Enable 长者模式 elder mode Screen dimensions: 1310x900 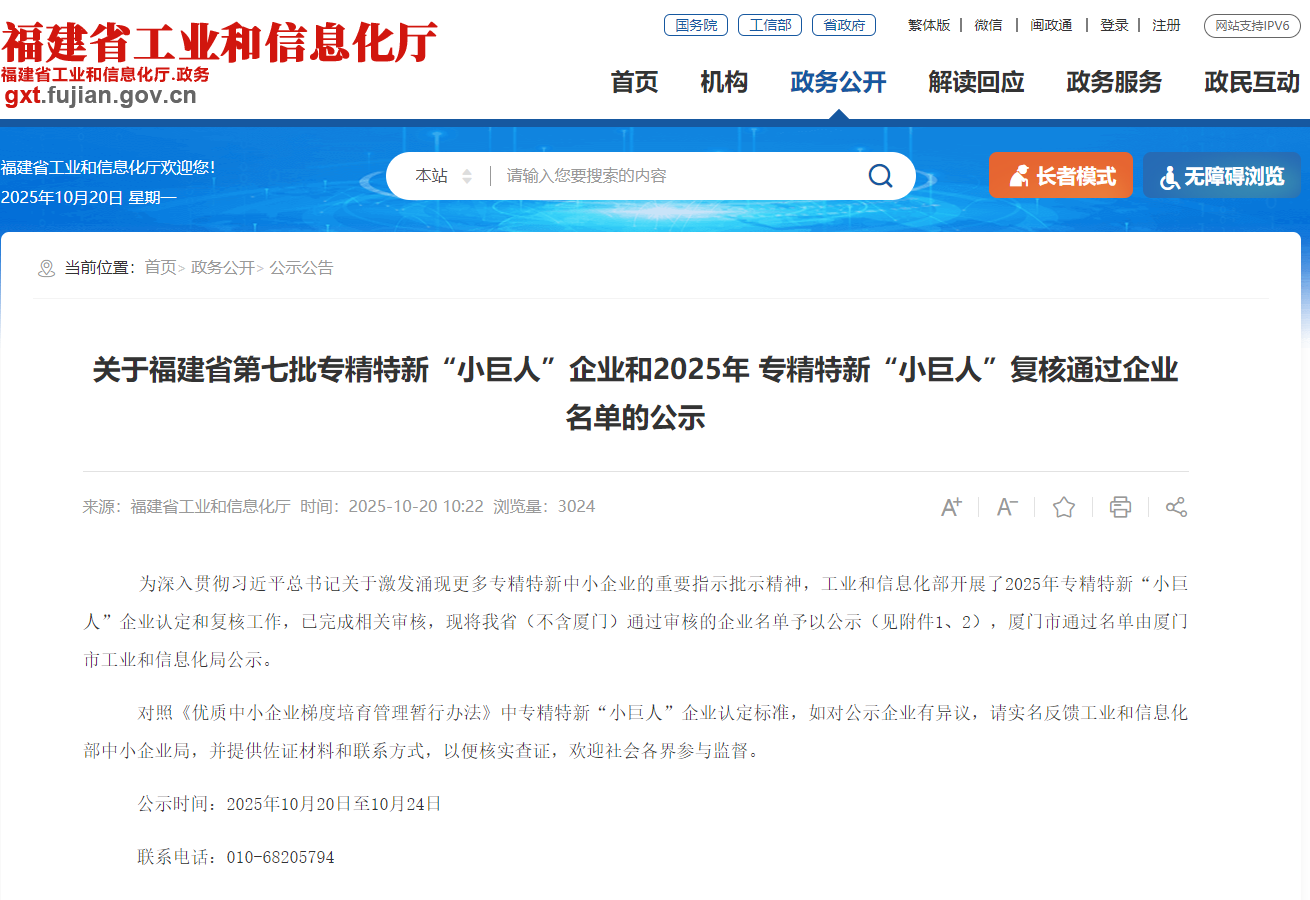click(1061, 176)
